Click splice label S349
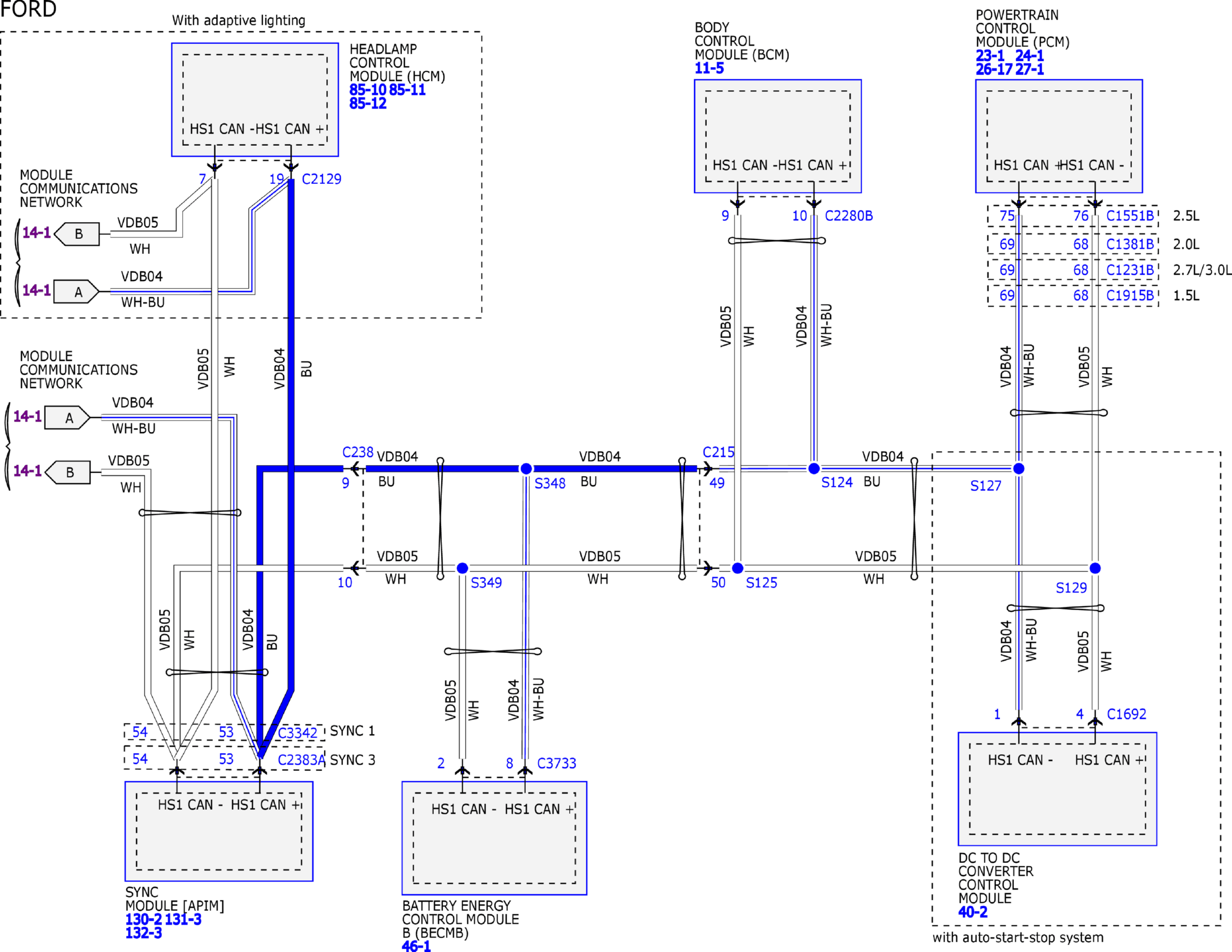The image size is (1232, 952). (486, 583)
